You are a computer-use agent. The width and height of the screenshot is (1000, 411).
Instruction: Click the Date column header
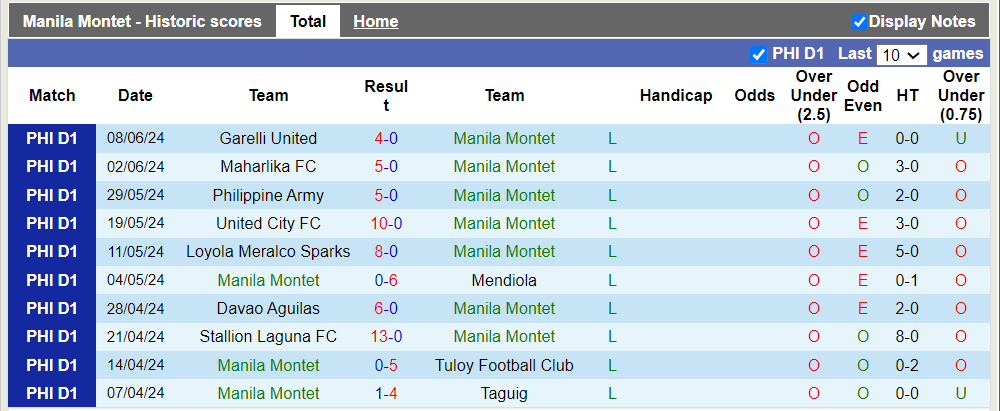tap(135, 96)
